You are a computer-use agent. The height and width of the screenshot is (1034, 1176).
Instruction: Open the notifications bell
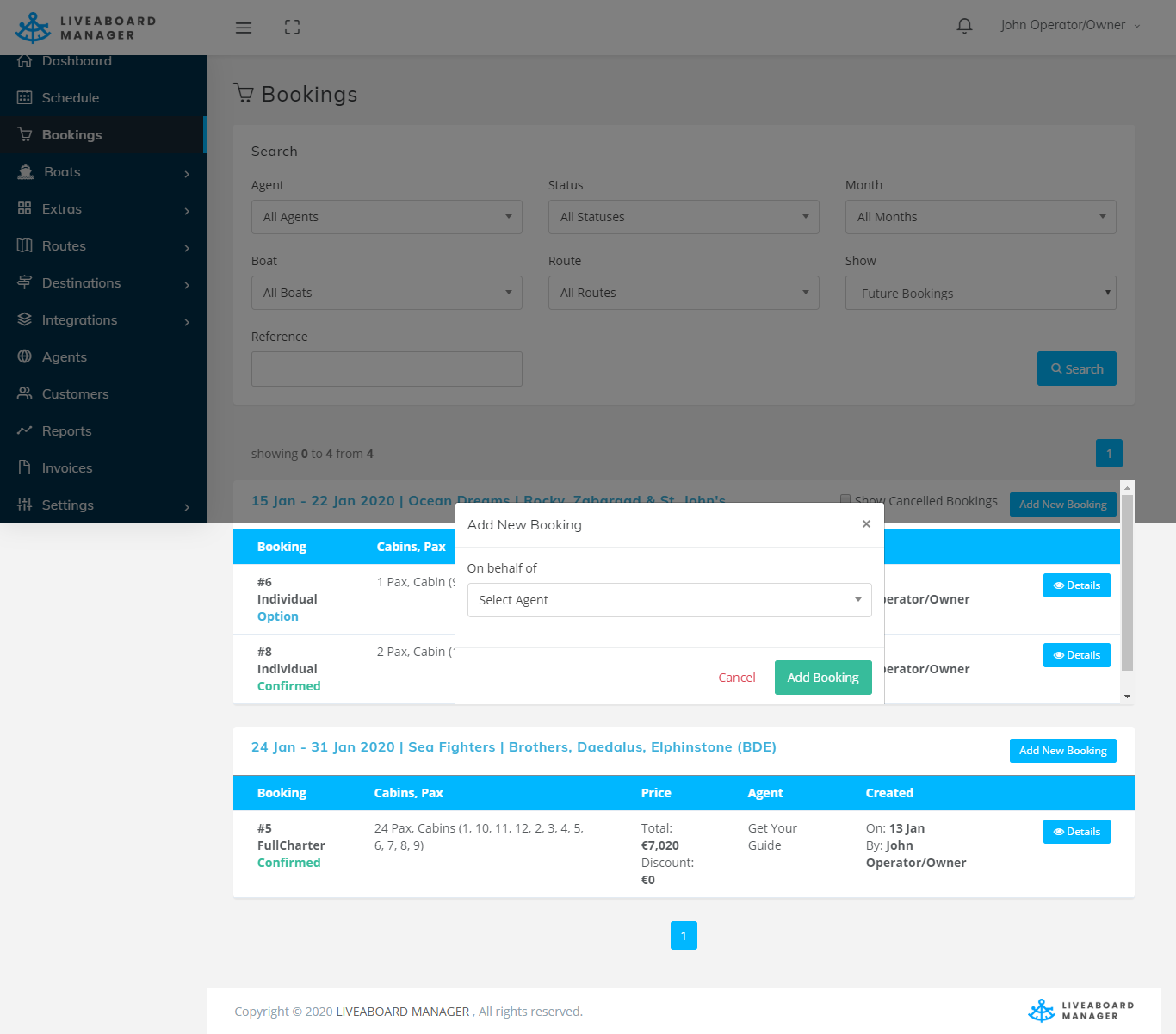[x=964, y=26]
